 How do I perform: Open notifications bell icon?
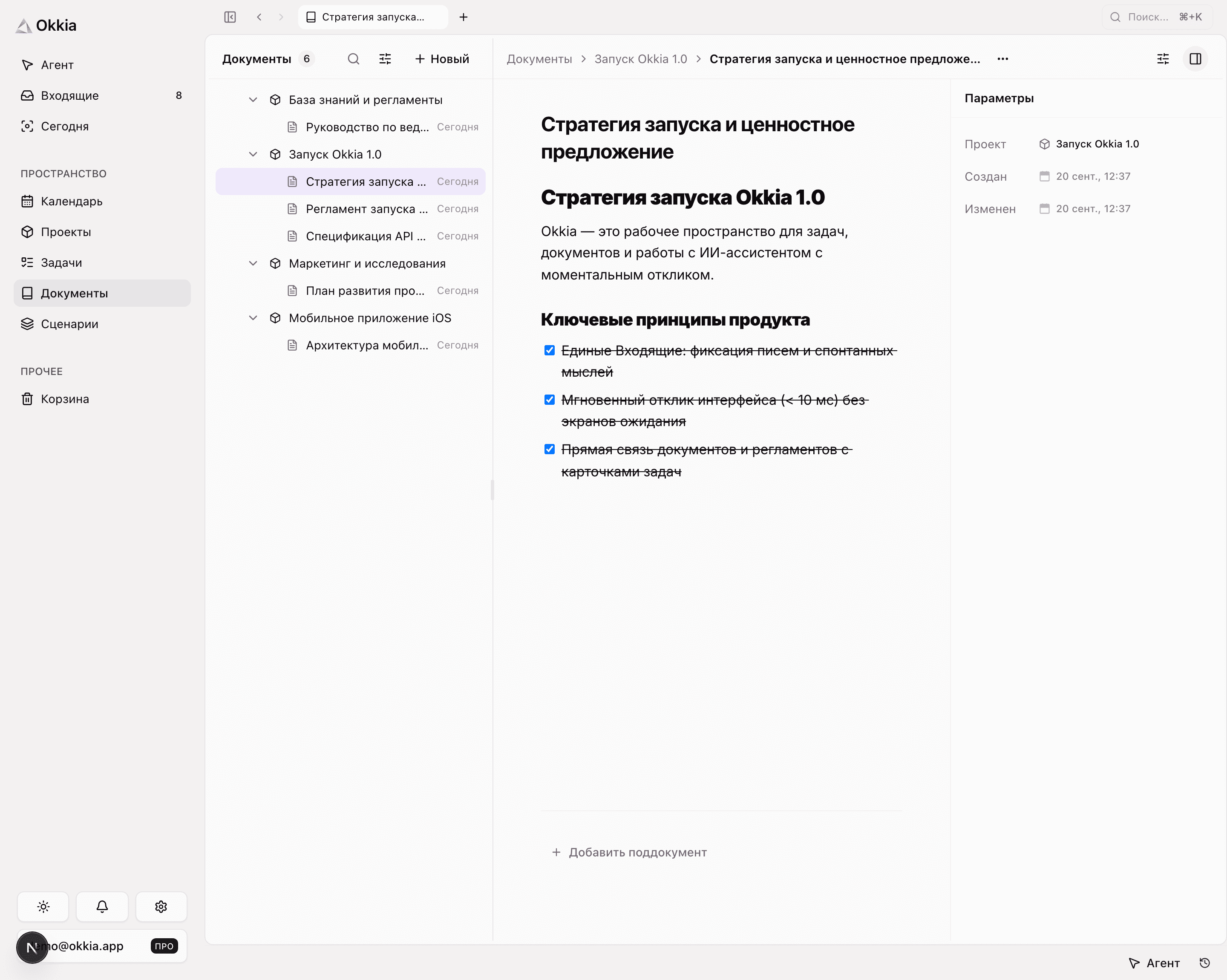[x=102, y=907]
